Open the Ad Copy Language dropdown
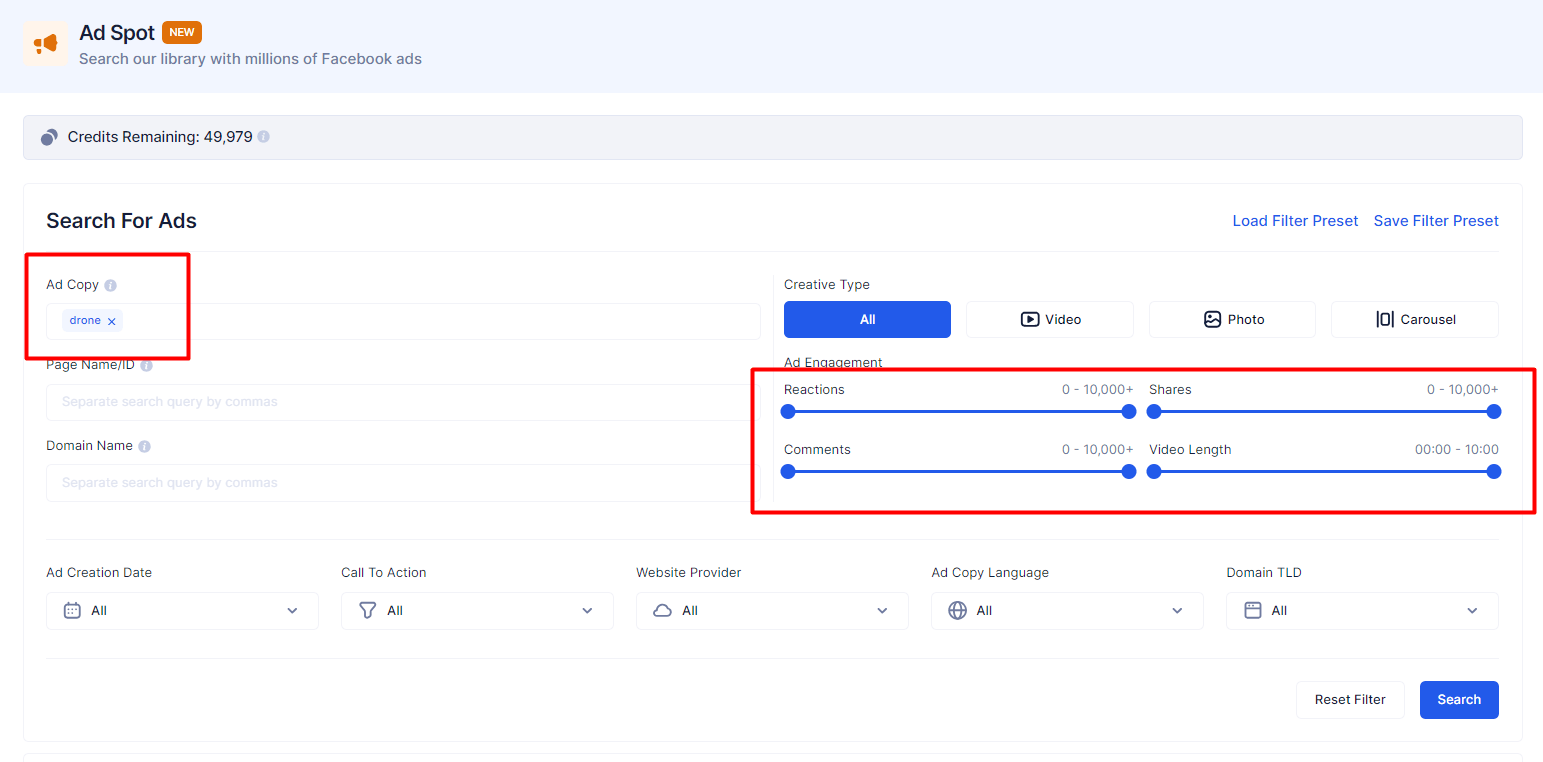Image resolution: width=1543 pixels, height=762 pixels. pos(1066,610)
